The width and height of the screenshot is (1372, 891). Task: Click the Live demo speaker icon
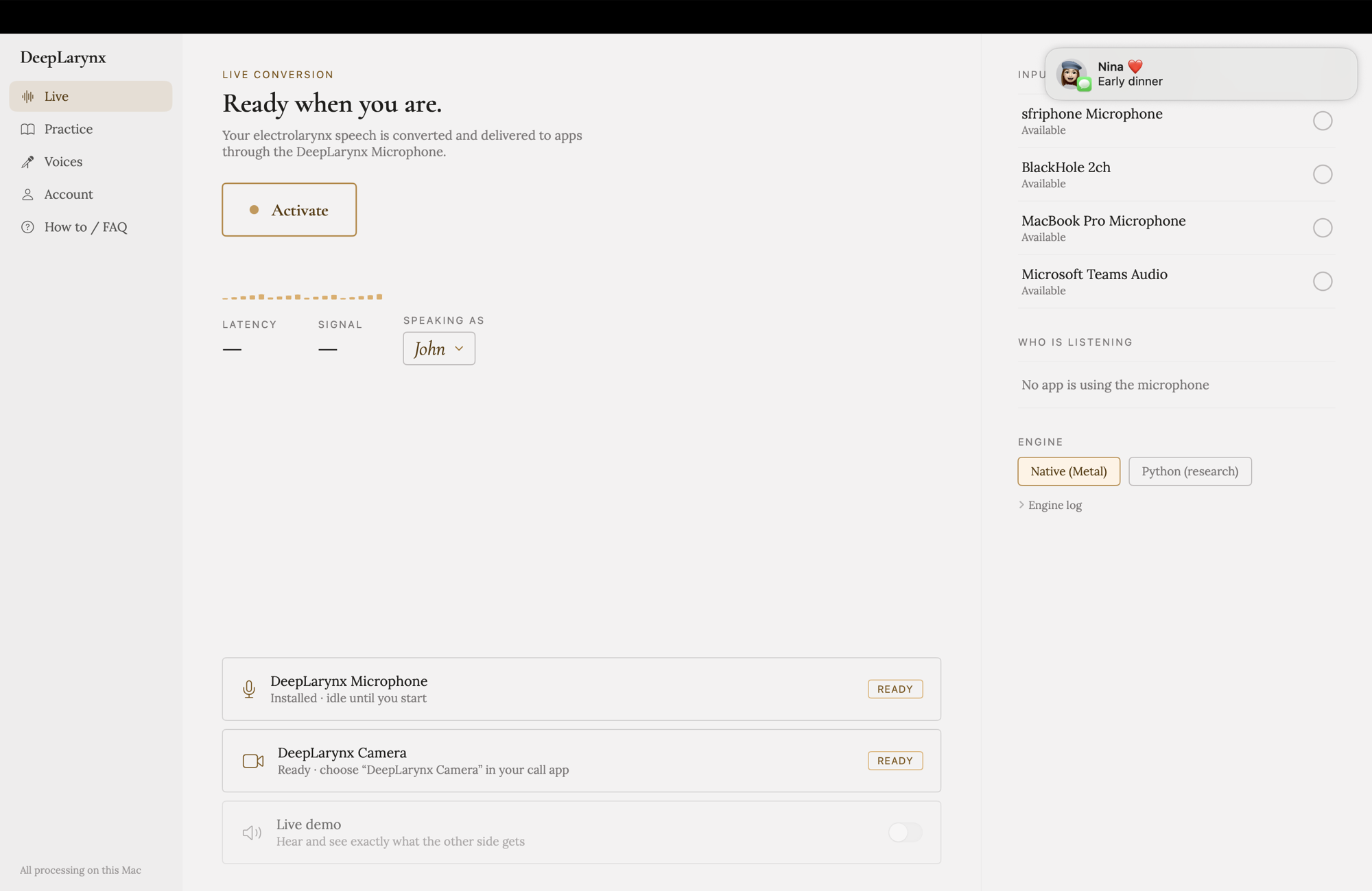coord(252,833)
